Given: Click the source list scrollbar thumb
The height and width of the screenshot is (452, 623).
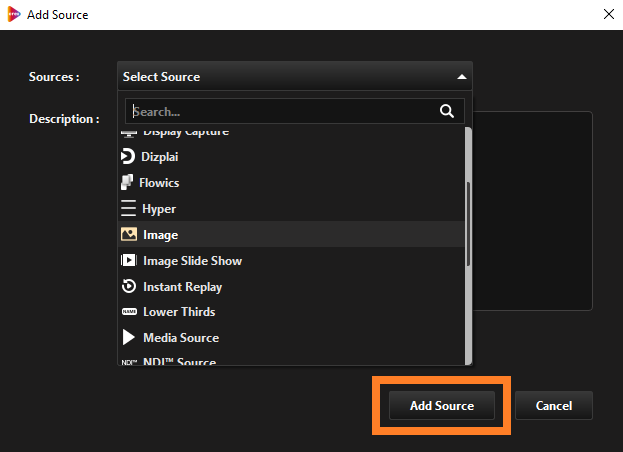Looking at the screenshot, I should [468, 224].
